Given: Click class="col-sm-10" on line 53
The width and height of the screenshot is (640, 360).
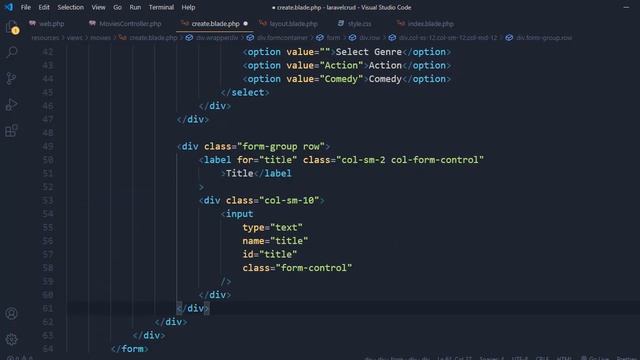Looking at the screenshot, I should click(x=272, y=200).
